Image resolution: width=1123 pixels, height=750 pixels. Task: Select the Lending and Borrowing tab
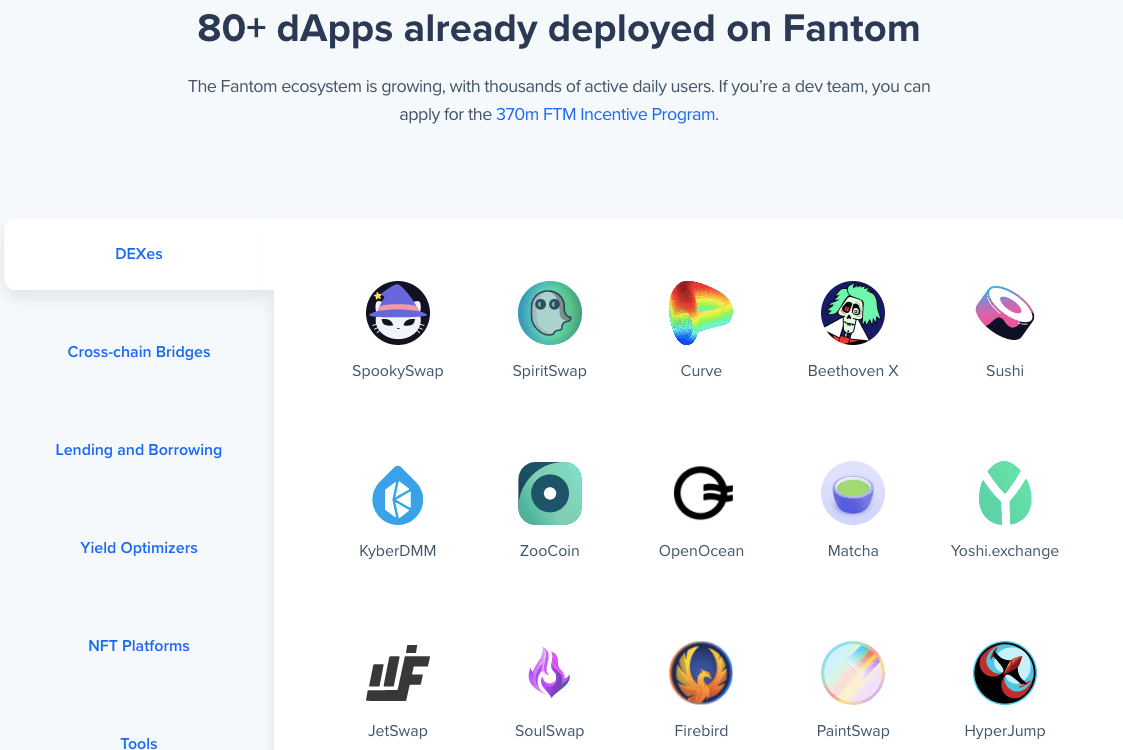click(139, 450)
